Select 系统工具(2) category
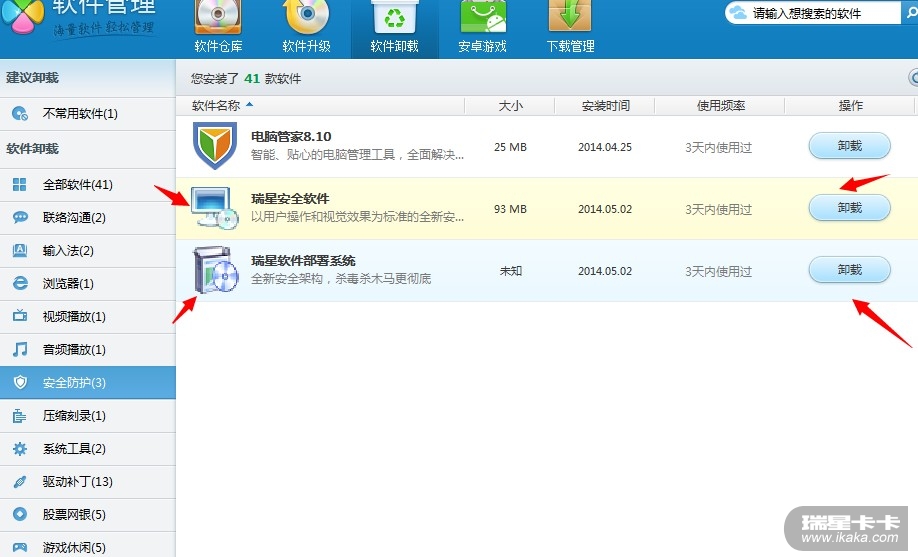Image resolution: width=918 pixels, height=557 pixels. [88, 449]
